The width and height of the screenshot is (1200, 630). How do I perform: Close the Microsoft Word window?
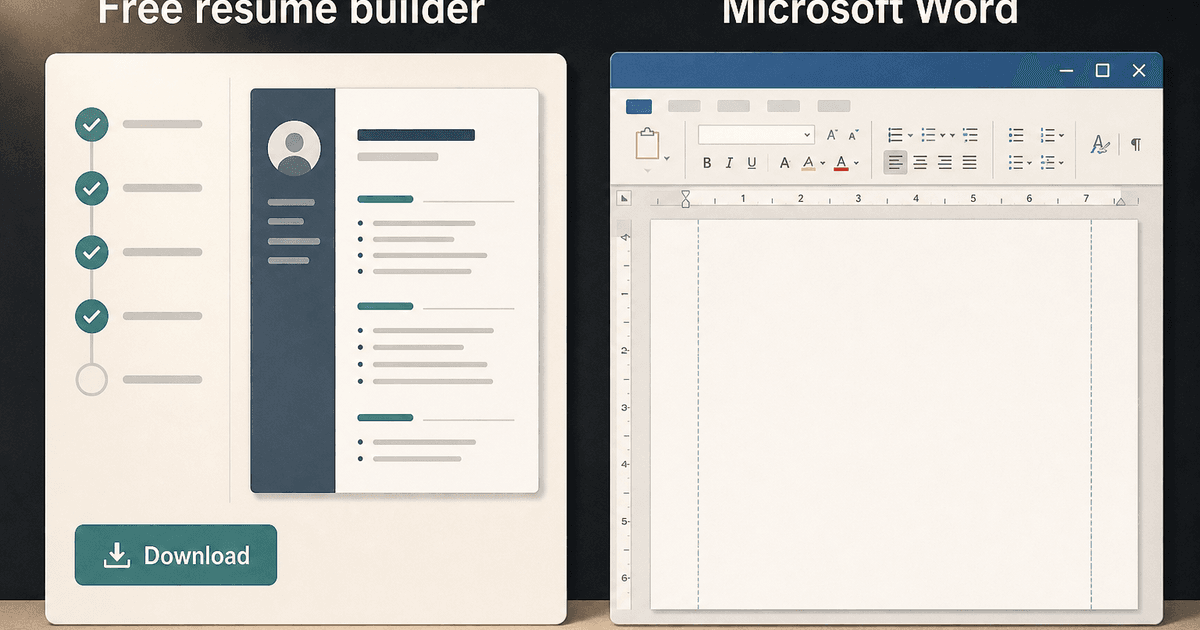(x=1138, y=70)
